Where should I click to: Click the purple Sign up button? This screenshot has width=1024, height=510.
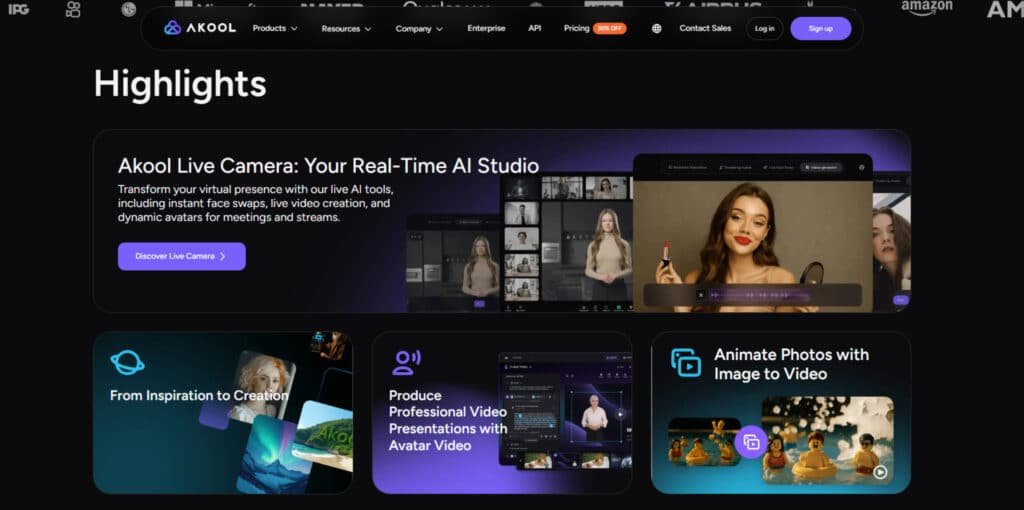click(x=820, y=29)
